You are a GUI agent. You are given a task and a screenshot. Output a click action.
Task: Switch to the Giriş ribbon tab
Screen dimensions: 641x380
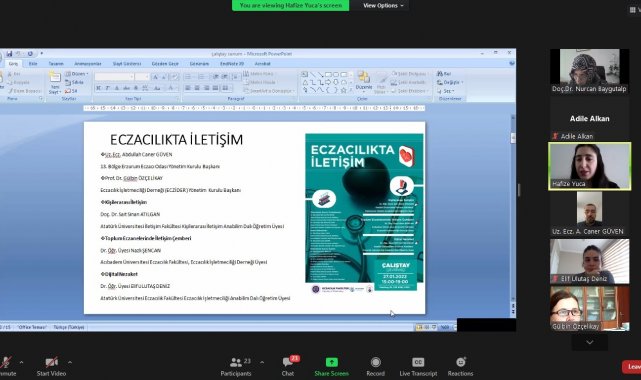13,64
